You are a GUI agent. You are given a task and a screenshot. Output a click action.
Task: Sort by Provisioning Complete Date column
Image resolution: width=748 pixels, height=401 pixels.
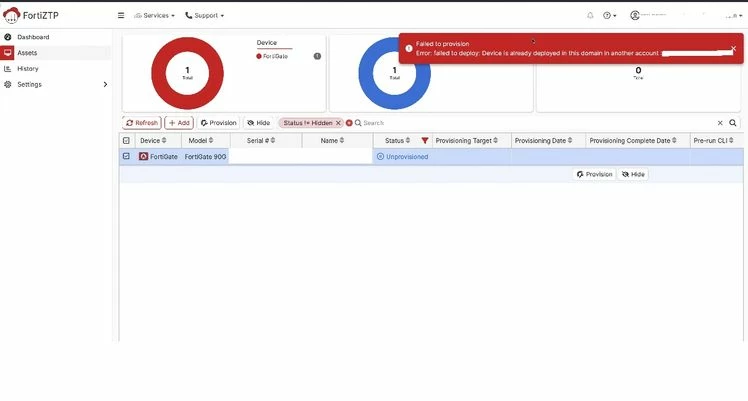pyautogui.click(x=633, y=140)
